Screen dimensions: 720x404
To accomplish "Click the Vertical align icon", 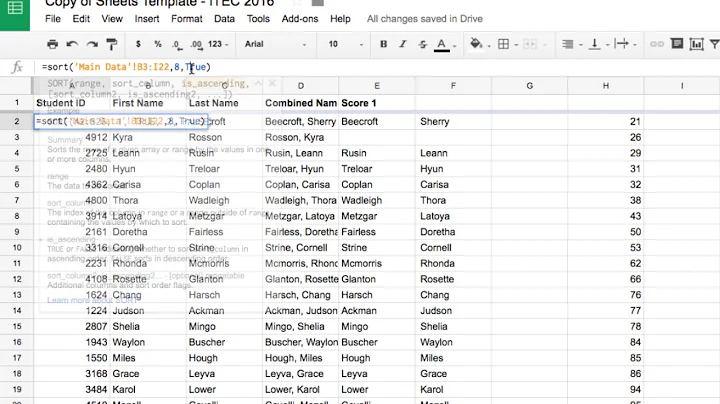I will [x=595, y=44].
